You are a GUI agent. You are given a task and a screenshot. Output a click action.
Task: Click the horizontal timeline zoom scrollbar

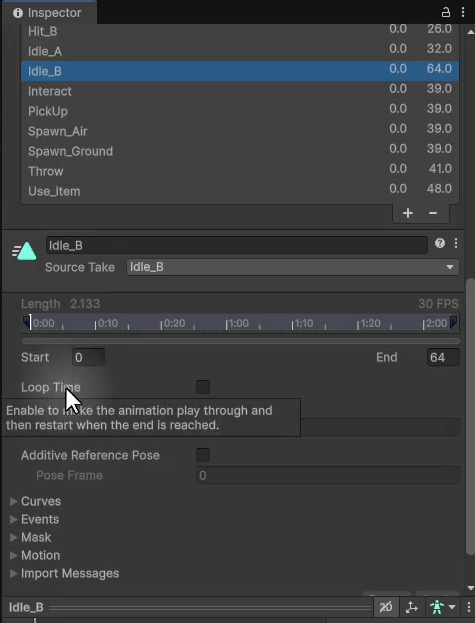241,341
